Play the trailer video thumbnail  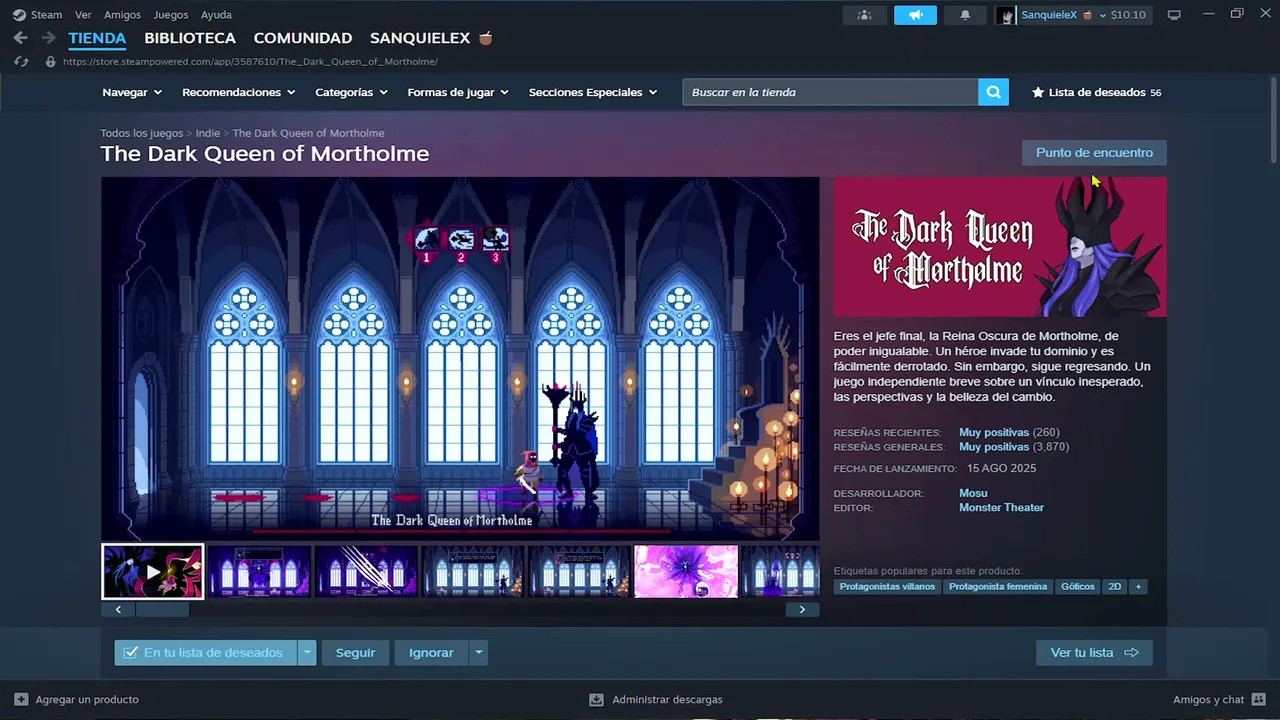[x=153, y=571]
